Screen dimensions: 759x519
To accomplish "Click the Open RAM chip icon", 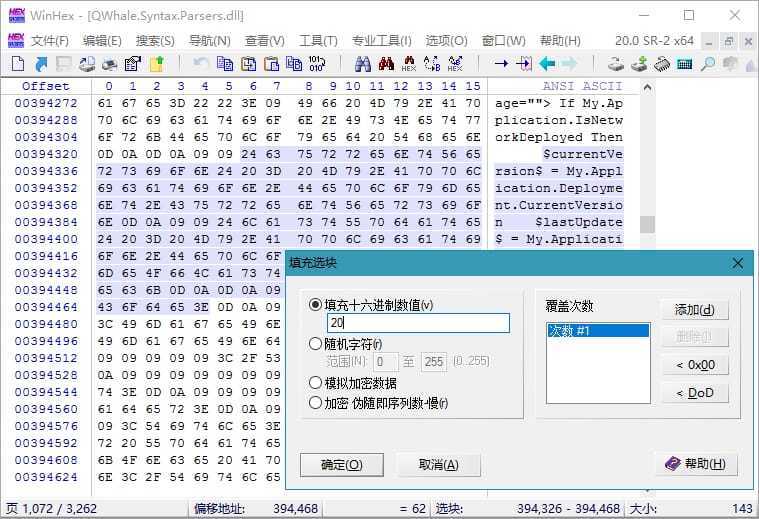I will pos(662,63).
